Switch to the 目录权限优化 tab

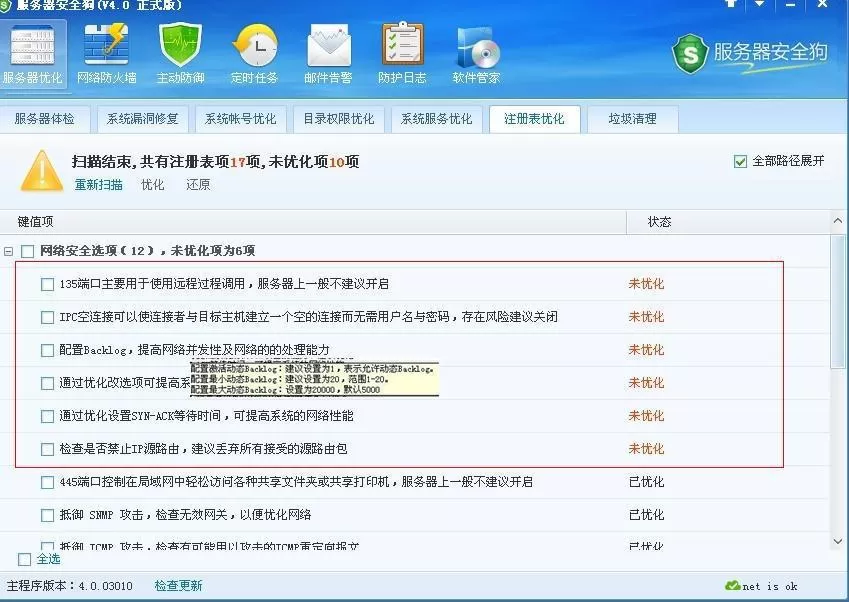tap(338, 119)
